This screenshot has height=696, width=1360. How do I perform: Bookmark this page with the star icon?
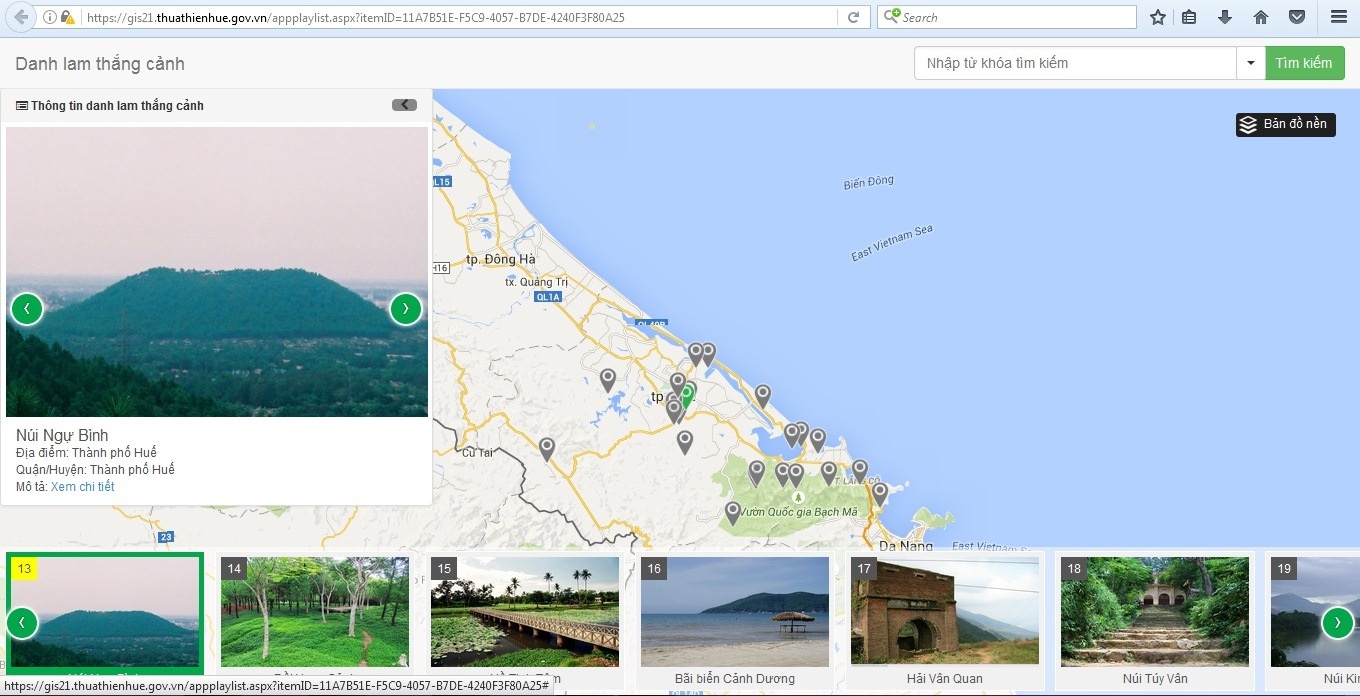coord(1158,17)
